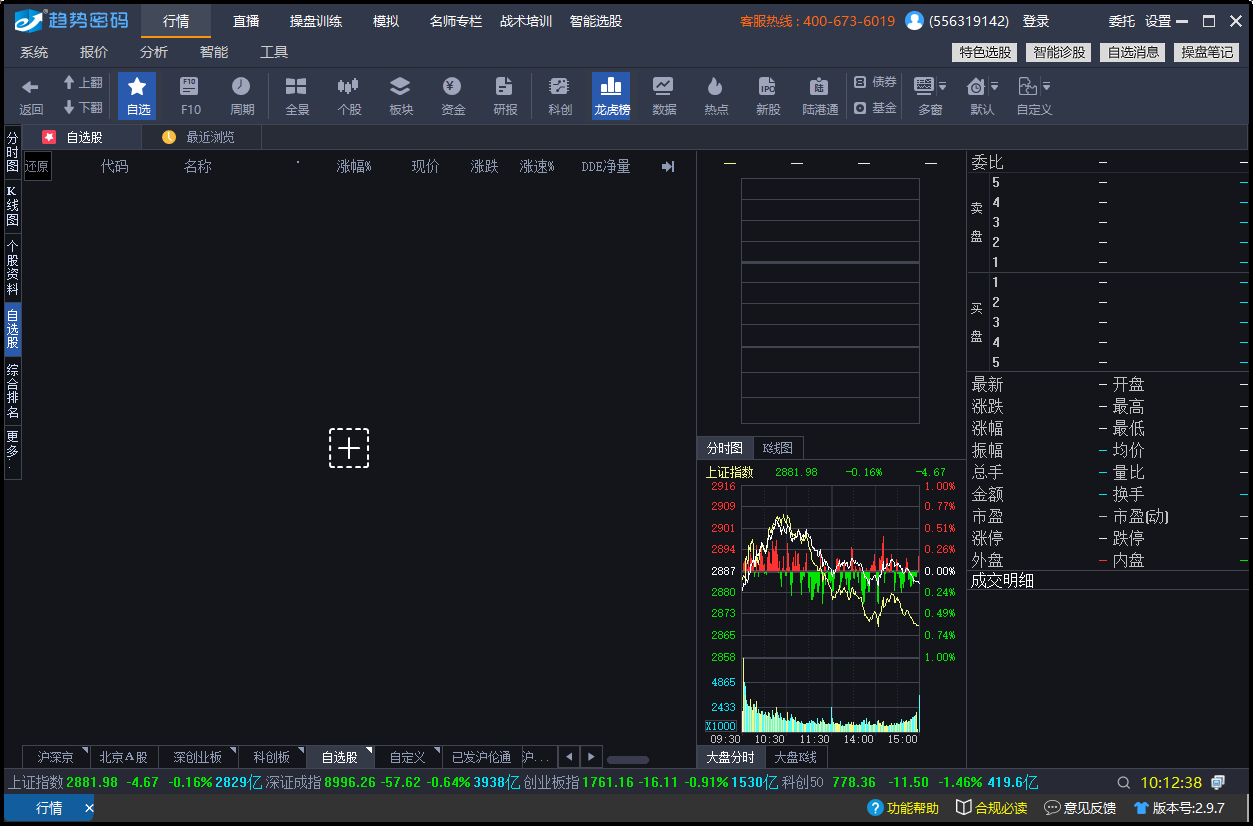Open the 陆港通 icon

[x=819, y=86]
